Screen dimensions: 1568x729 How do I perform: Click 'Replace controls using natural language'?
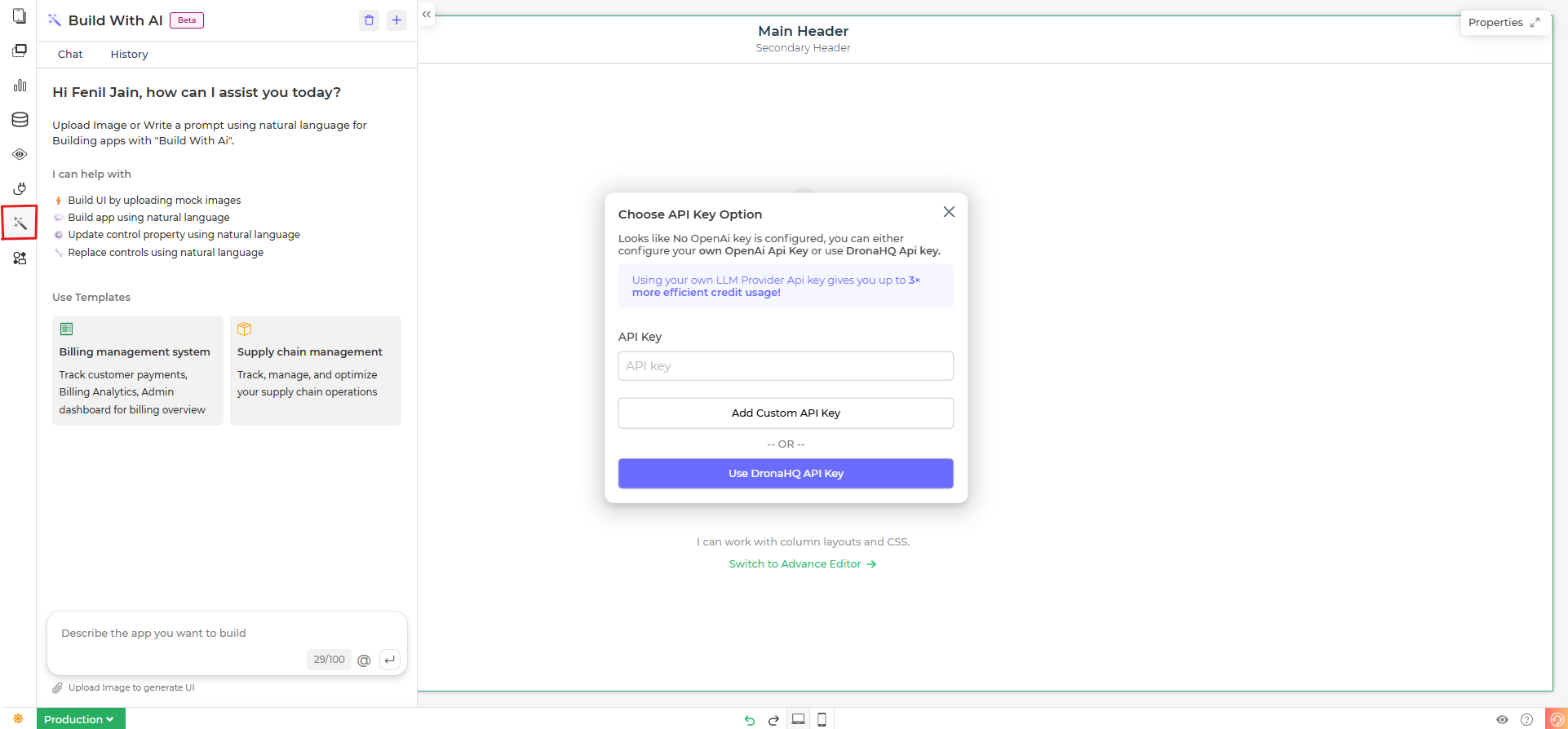(x=166, y=253)
